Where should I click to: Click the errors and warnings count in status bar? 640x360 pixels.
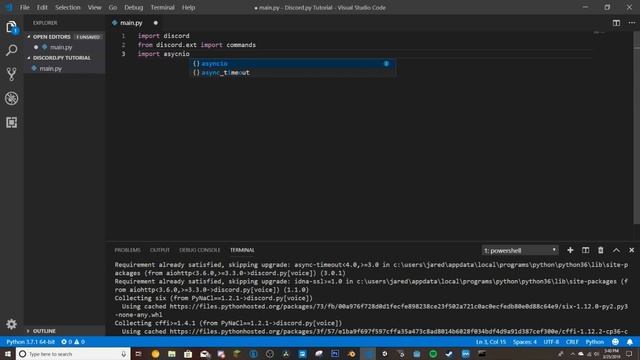tap(73, 342)
